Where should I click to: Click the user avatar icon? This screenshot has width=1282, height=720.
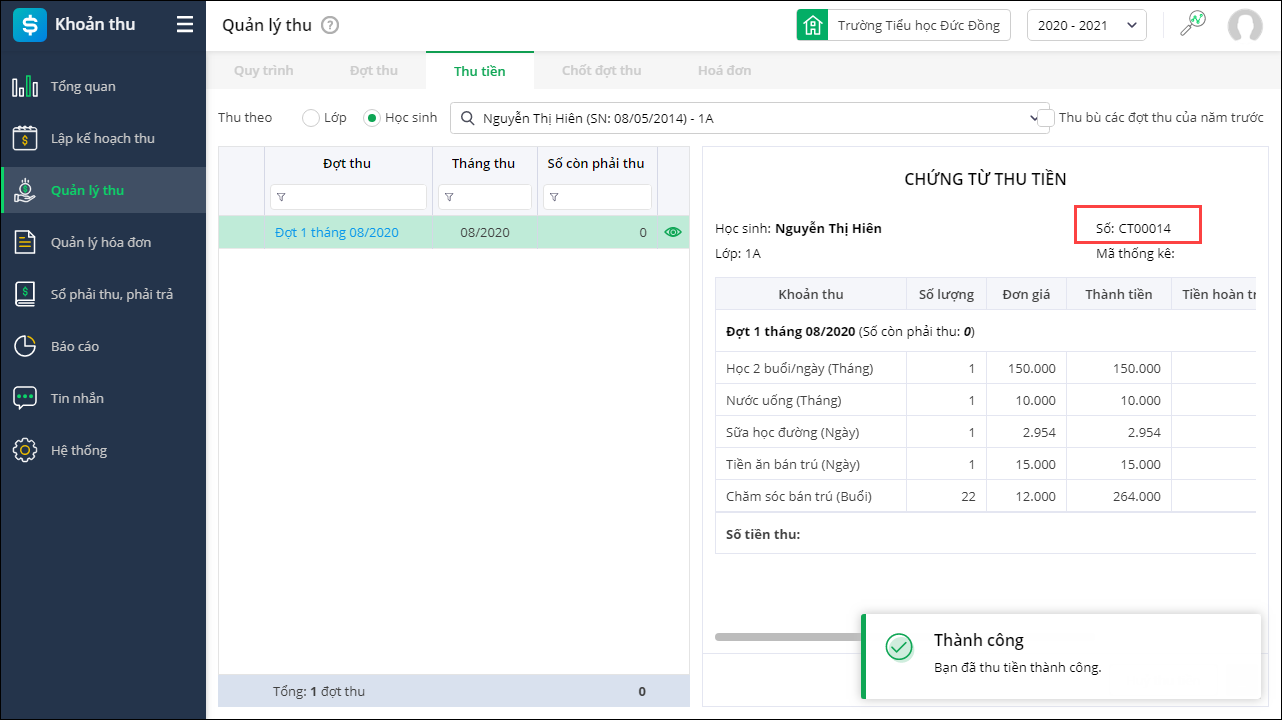1245,26
